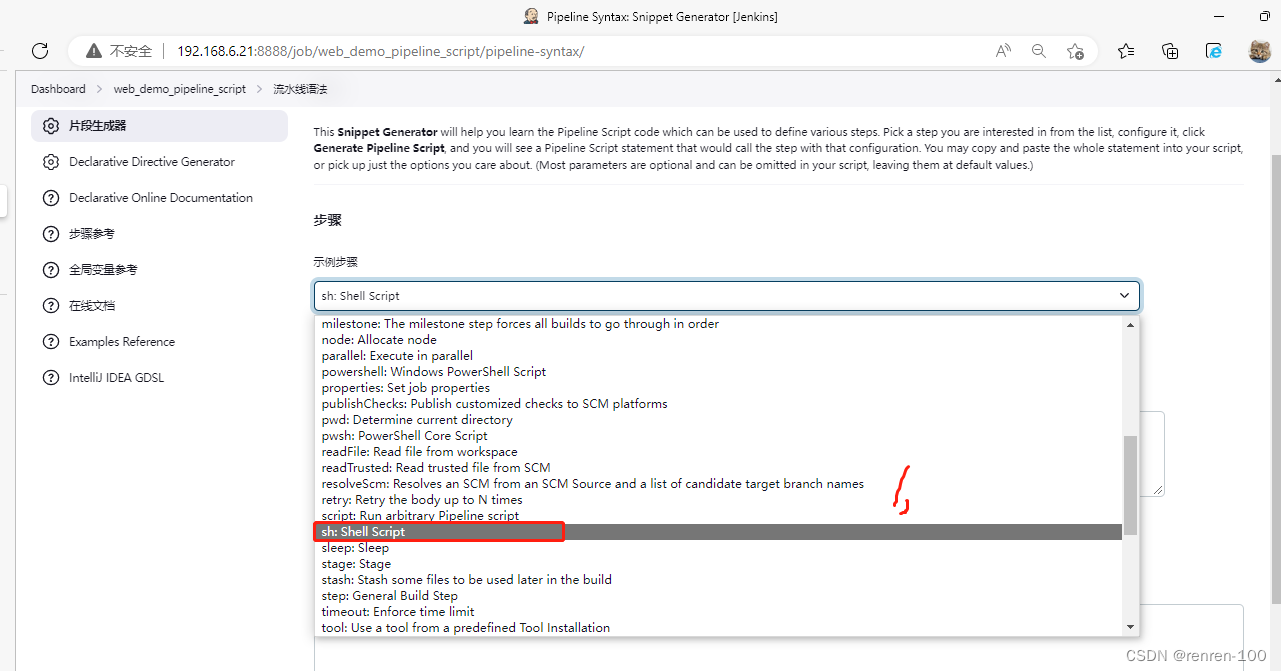Select 'powershell: Windows PowerShell Script' option

(x=718, y=372)
